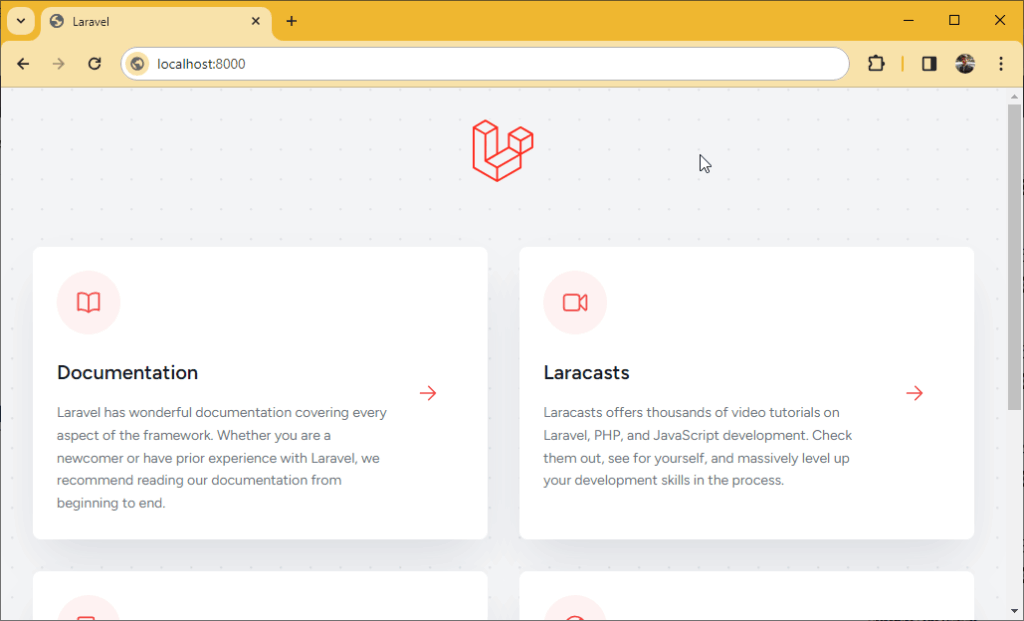
Task: View site information icon in address bar
Action: [x=137, y=64]
